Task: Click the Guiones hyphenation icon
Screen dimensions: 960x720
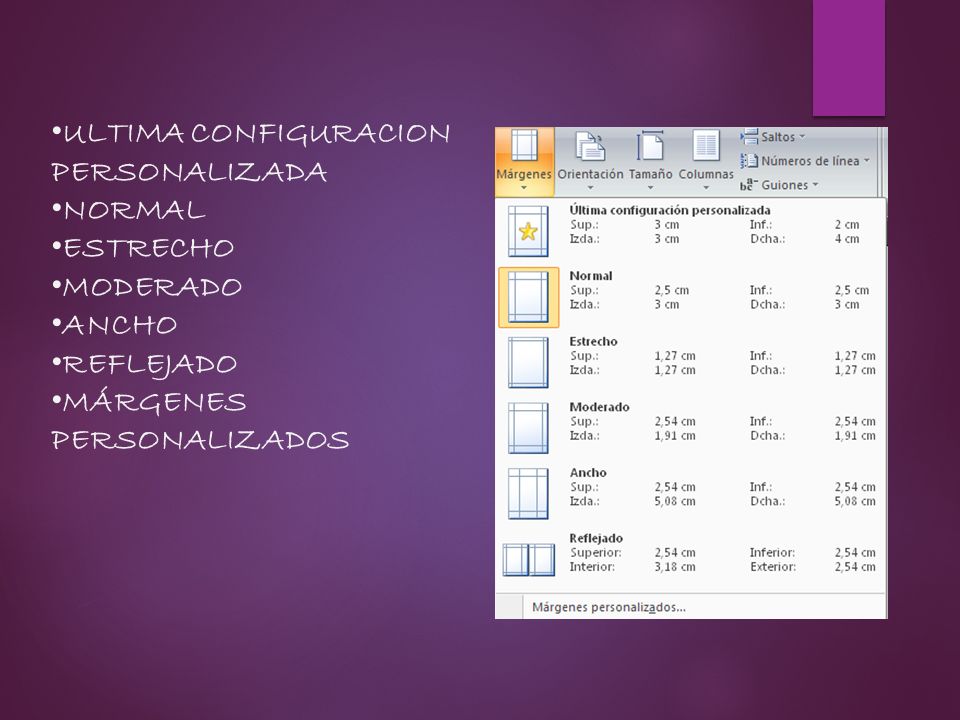Action: (x=749, y=184)
